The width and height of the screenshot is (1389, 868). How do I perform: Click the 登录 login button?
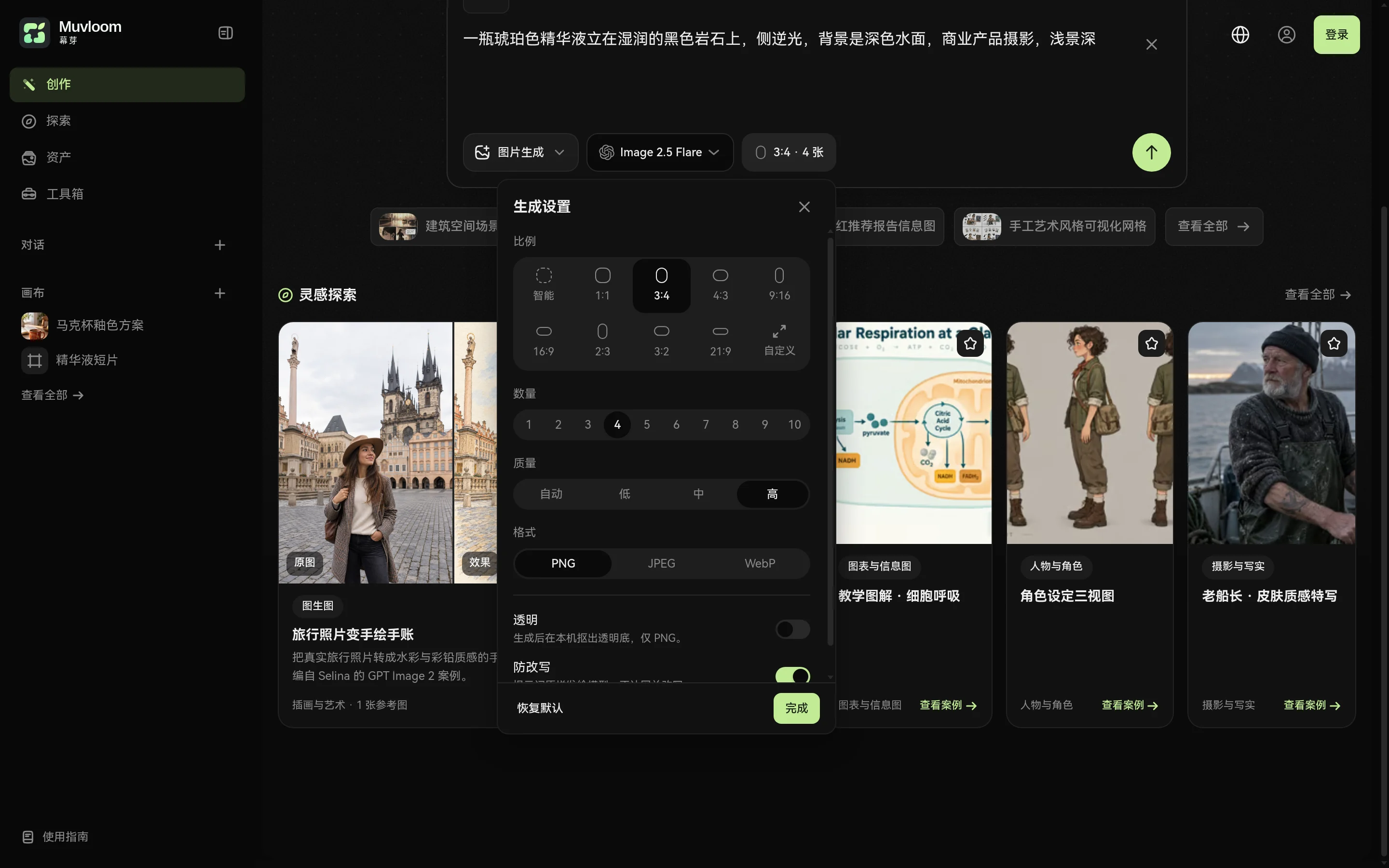point(1336,34)
